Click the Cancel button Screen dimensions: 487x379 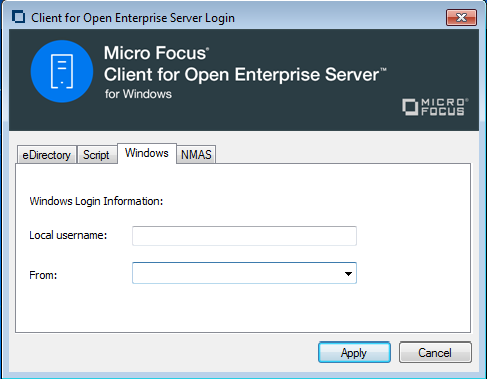point(435,352)
